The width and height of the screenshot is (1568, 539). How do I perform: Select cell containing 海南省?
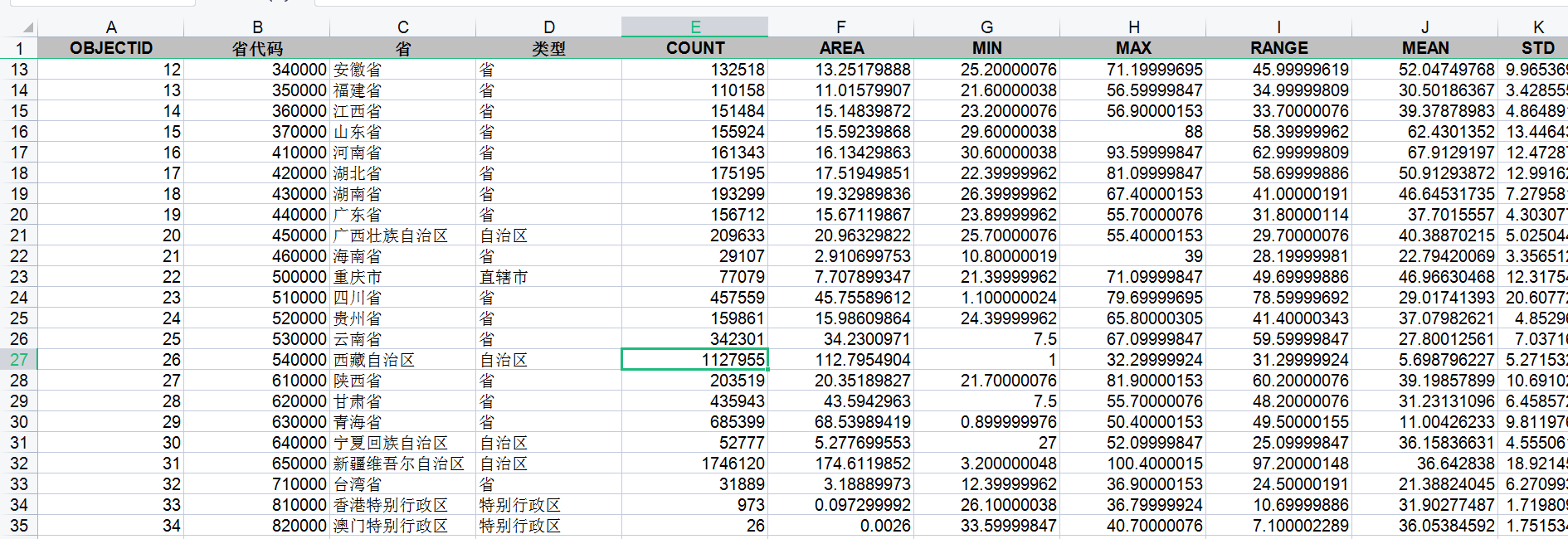coord(403,256)
